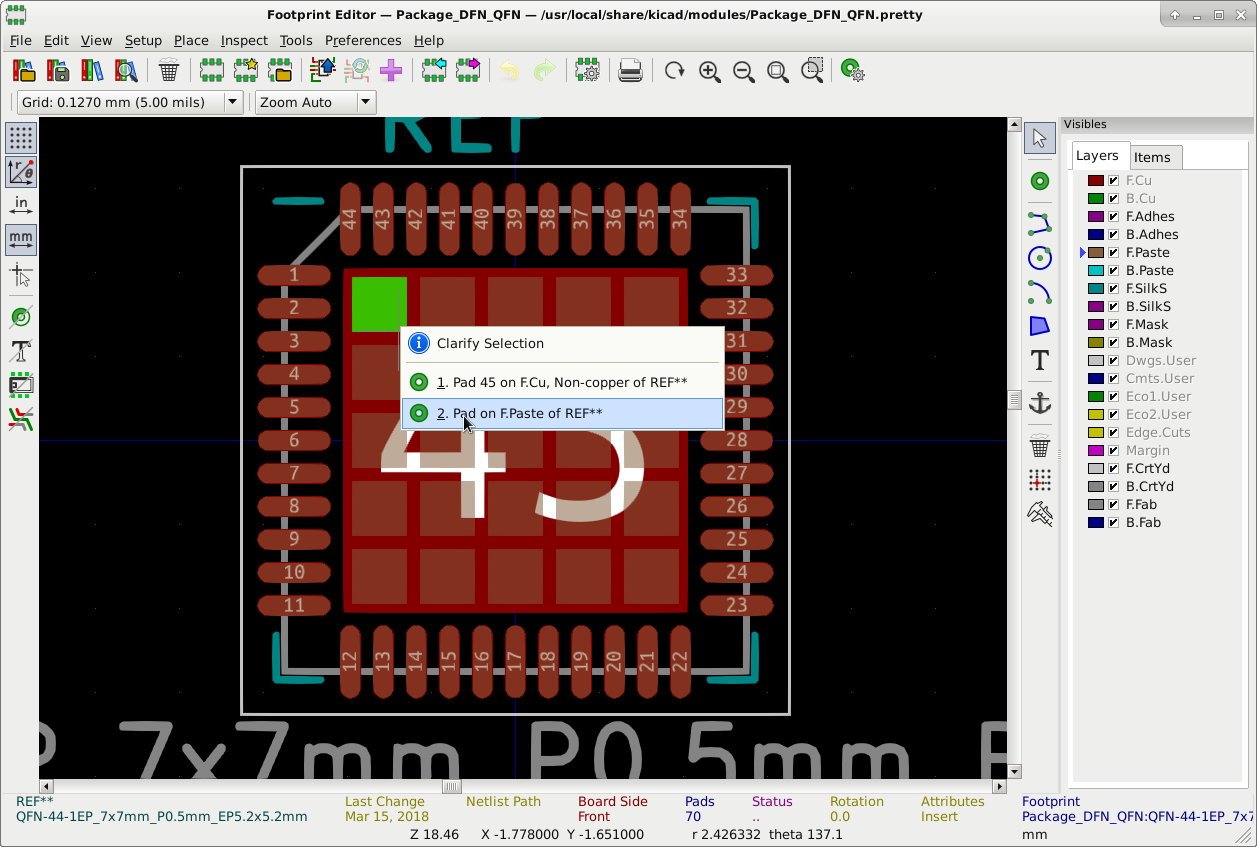Click the print footprint icon
Screen dimensions: 1257x847
[x=630, y=71]
